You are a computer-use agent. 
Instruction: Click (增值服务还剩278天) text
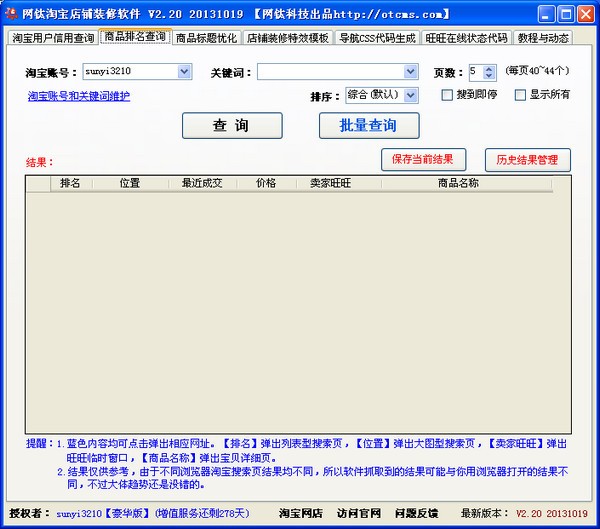[x=202, y=513]
